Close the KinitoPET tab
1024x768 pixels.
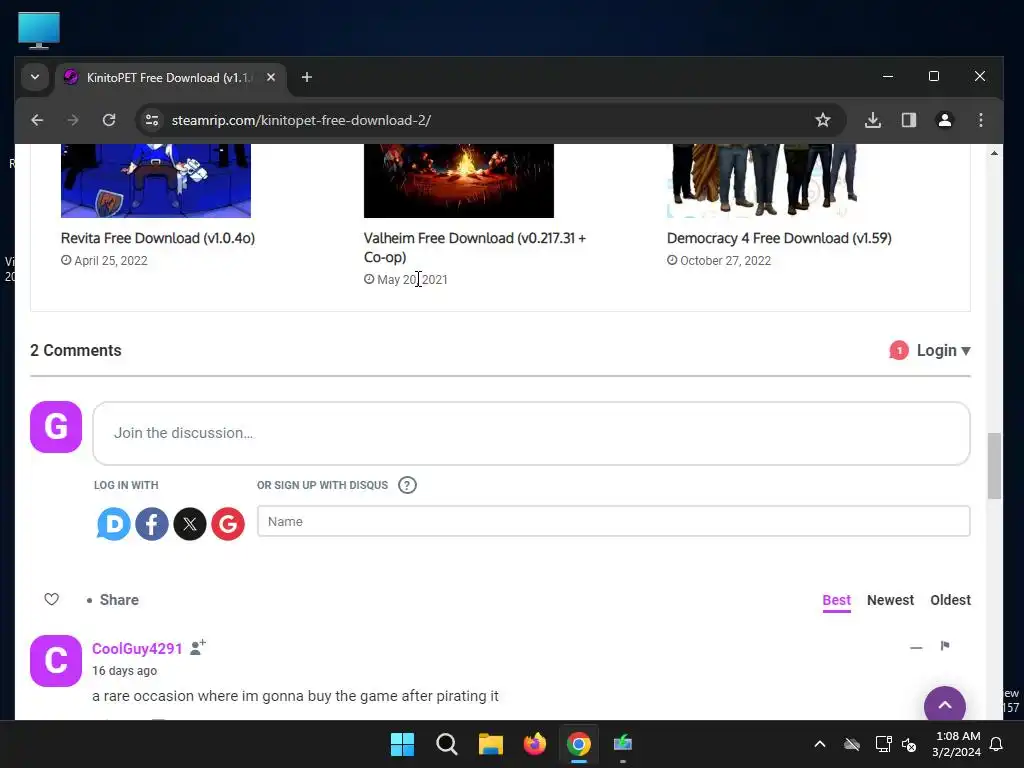click(271, 77)
